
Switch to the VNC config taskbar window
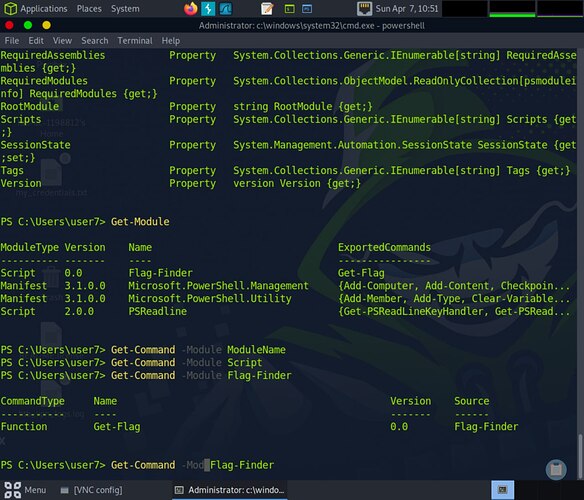point(92,490)
